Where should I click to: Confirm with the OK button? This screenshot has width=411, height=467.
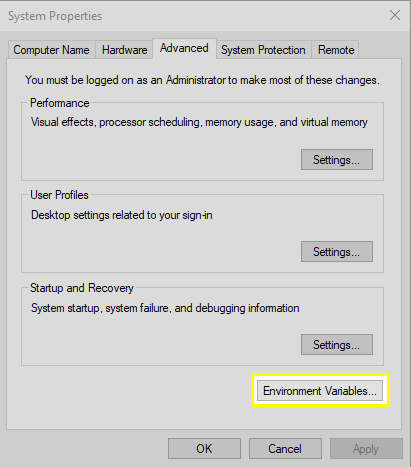coord(204,449)
